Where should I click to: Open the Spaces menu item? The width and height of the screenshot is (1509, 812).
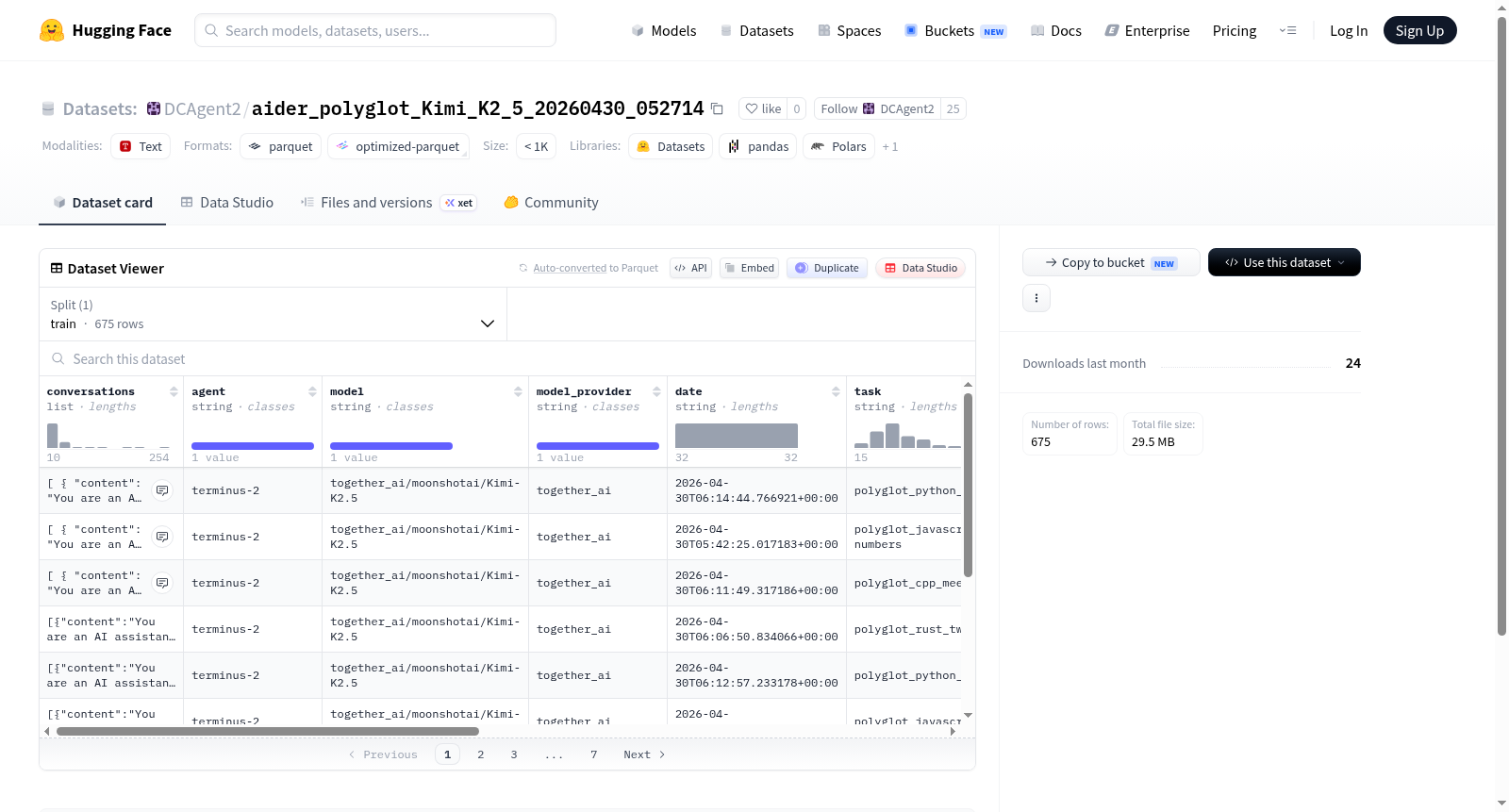(849, 30)
